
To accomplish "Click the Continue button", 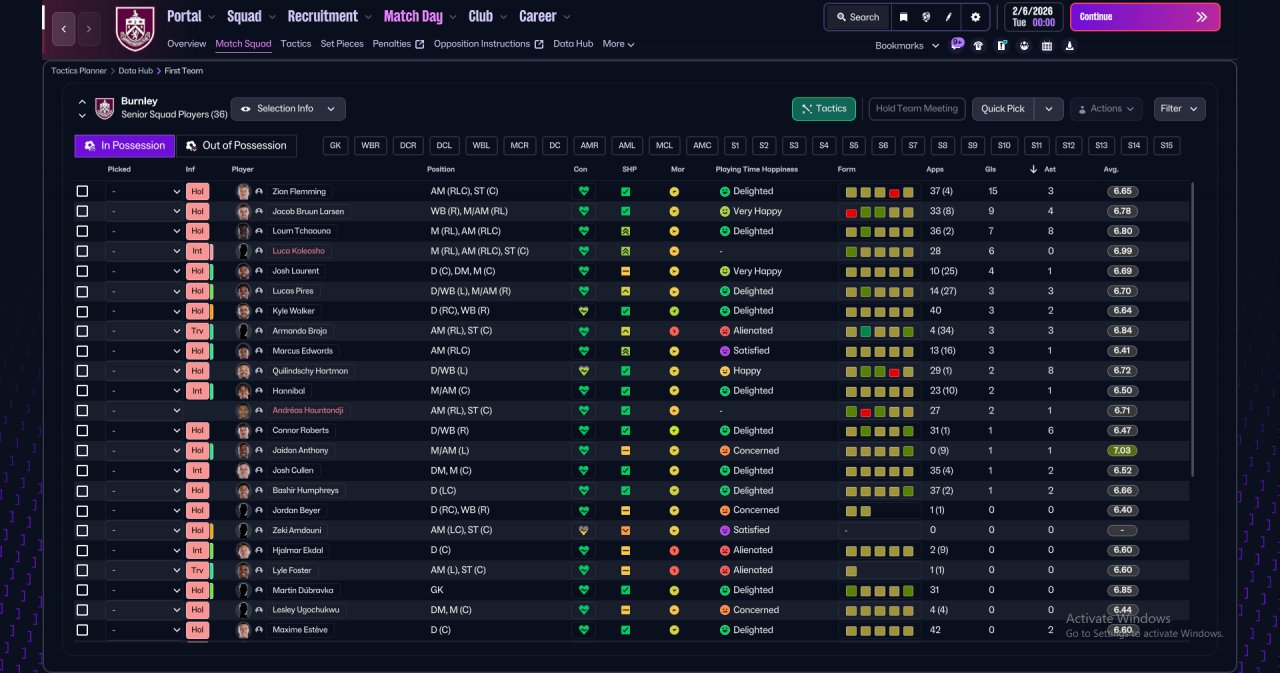I will tap(1145, 17).
